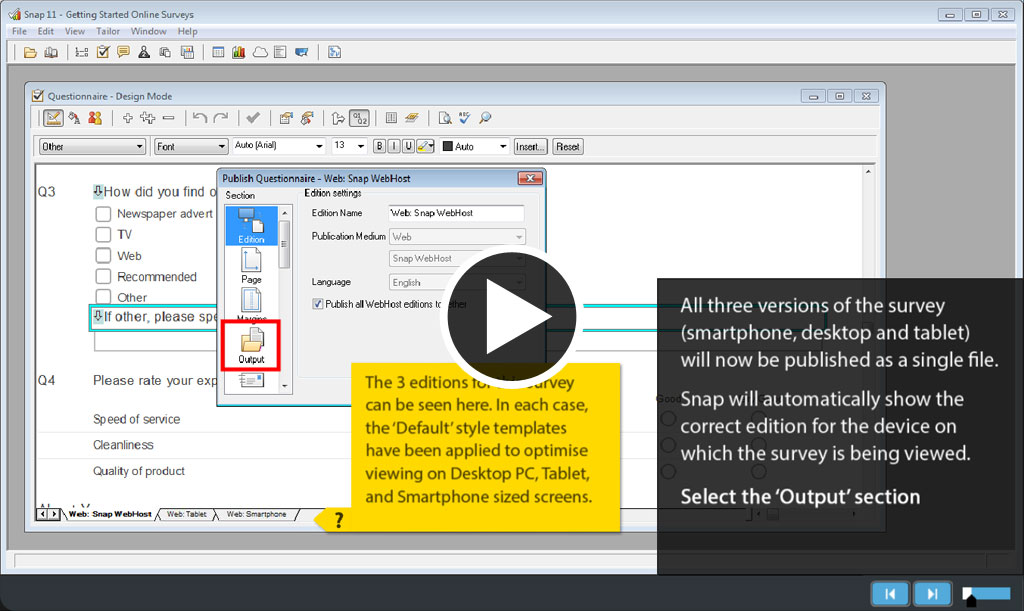Tick the TV checkbox

point(103,234)
